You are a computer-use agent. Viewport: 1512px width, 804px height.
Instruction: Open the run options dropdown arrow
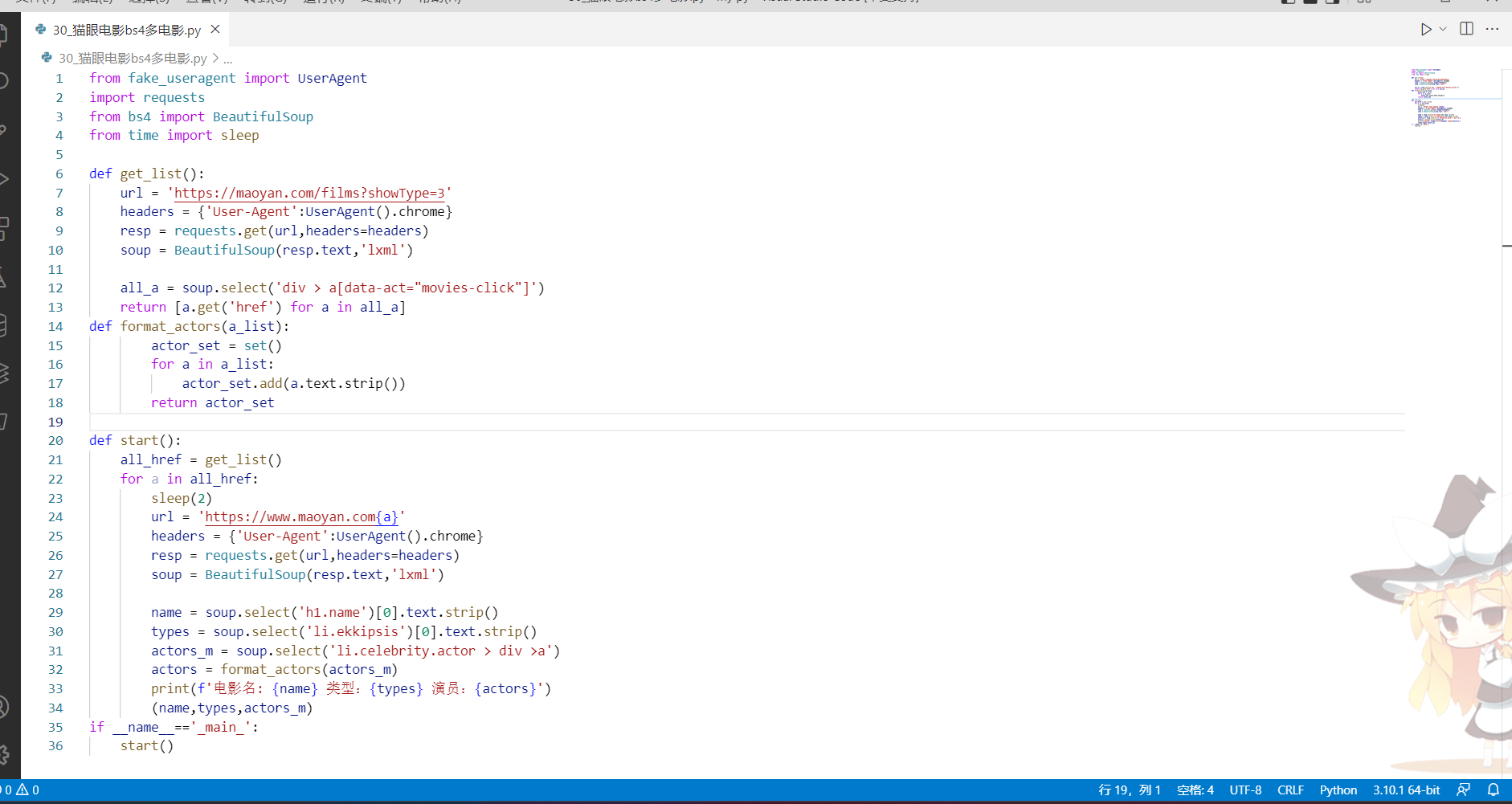coord(1443,30)
